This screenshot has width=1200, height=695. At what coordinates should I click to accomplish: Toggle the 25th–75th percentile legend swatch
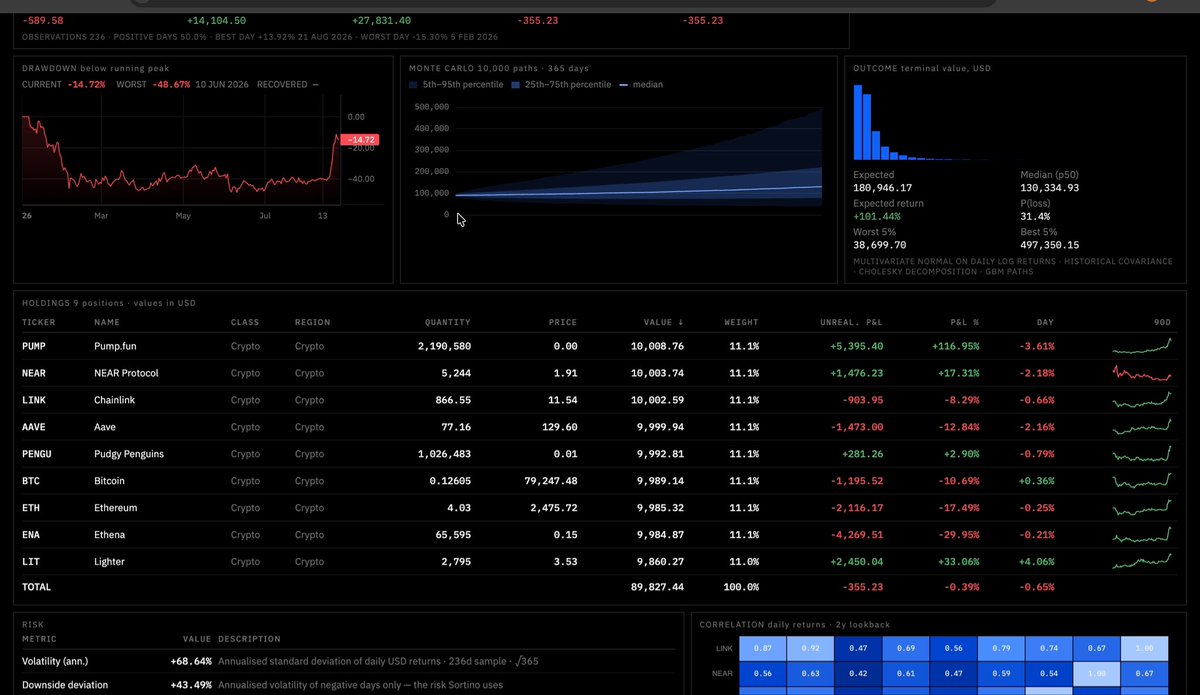pyautogui.click(x=516, y=85)
